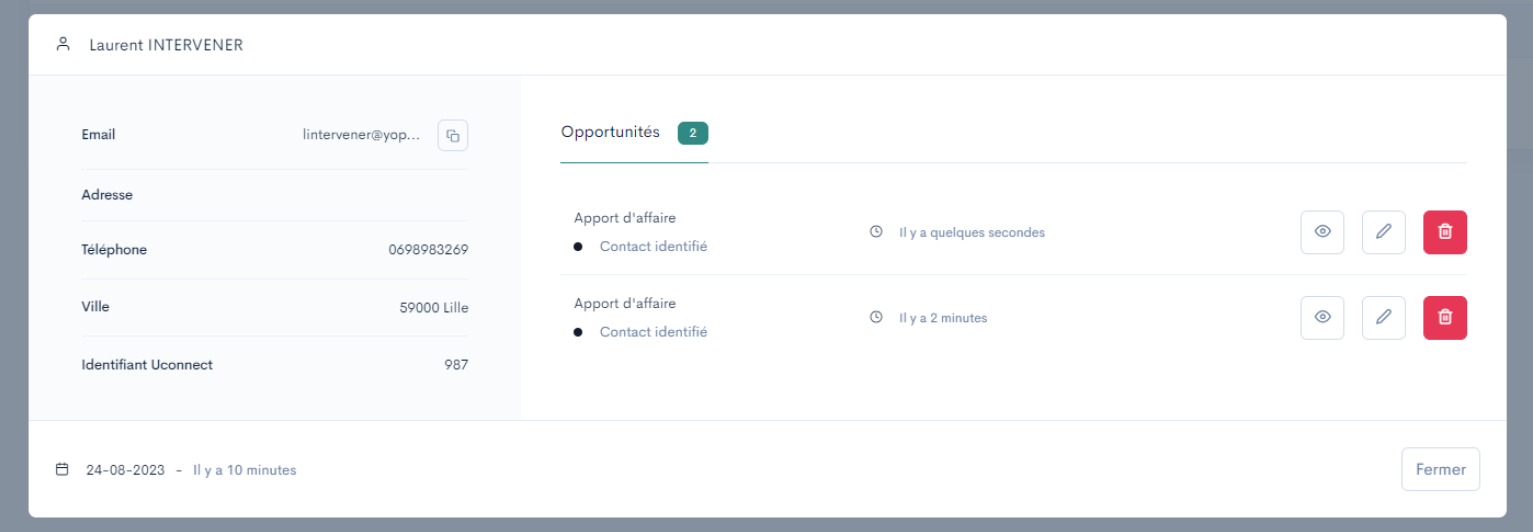Click the Opportunités count badge
Screen dimensions: 1533x532
693,133
